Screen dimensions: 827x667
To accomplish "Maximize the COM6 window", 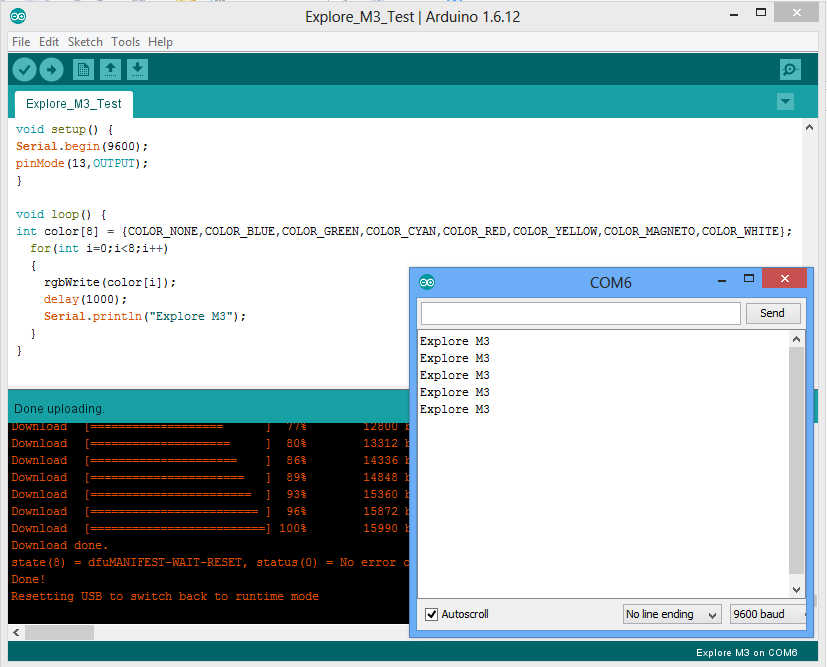I will coord(749,278).
